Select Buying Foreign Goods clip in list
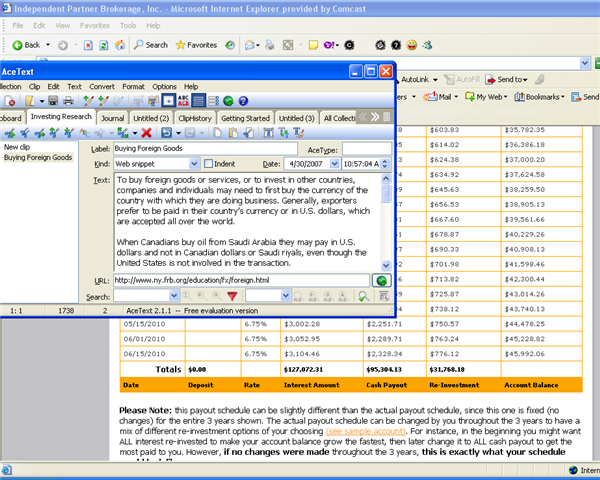 pyautogui.click(x=38, y=157)
